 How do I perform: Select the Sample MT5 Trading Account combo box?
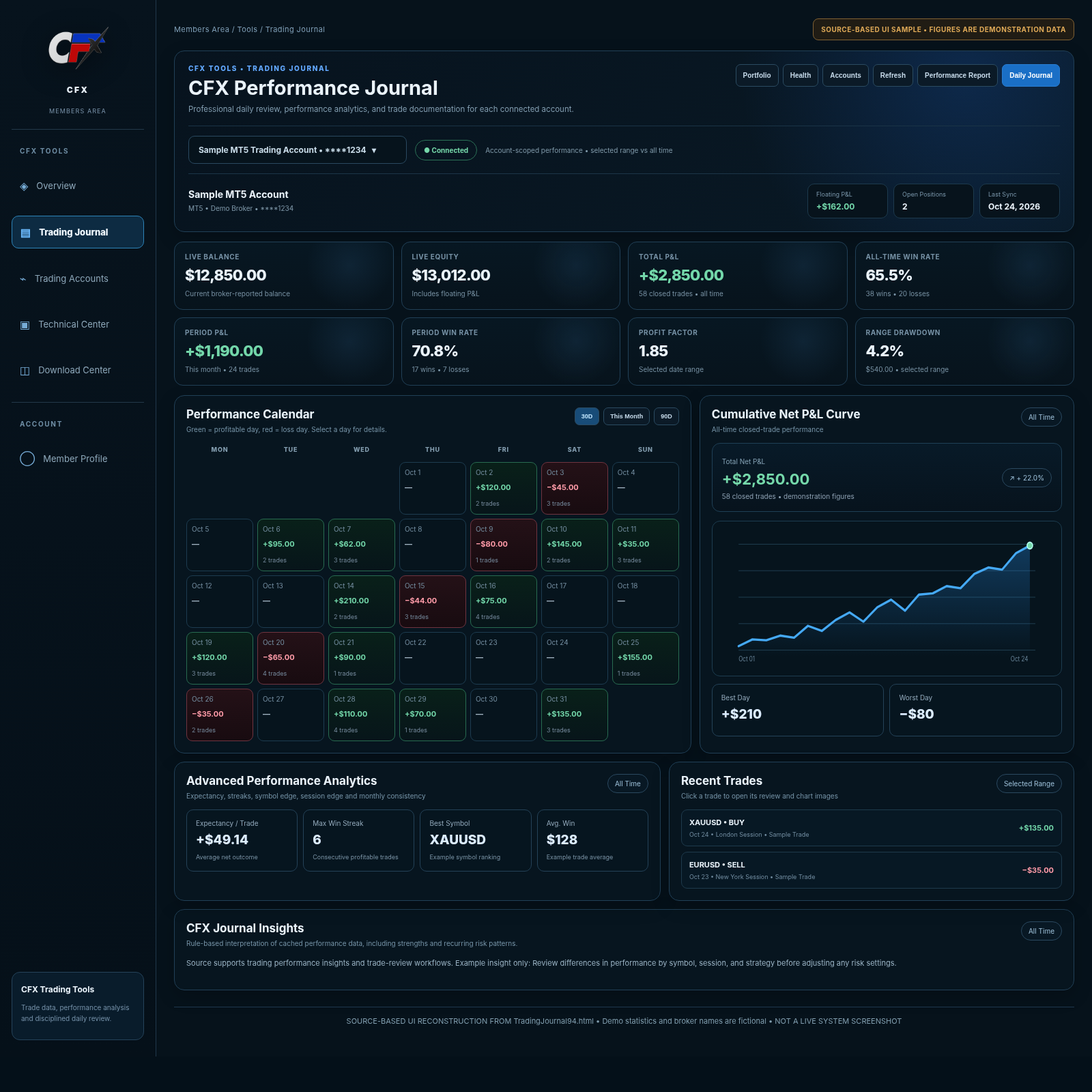pyautogui.click(x=298, y=150)
